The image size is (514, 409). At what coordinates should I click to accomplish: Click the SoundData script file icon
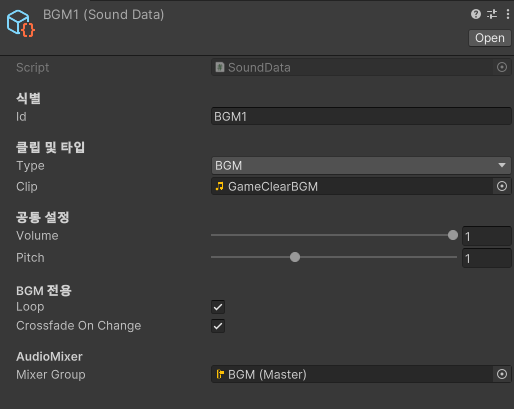pyautogui.click(x=219, y=67)
